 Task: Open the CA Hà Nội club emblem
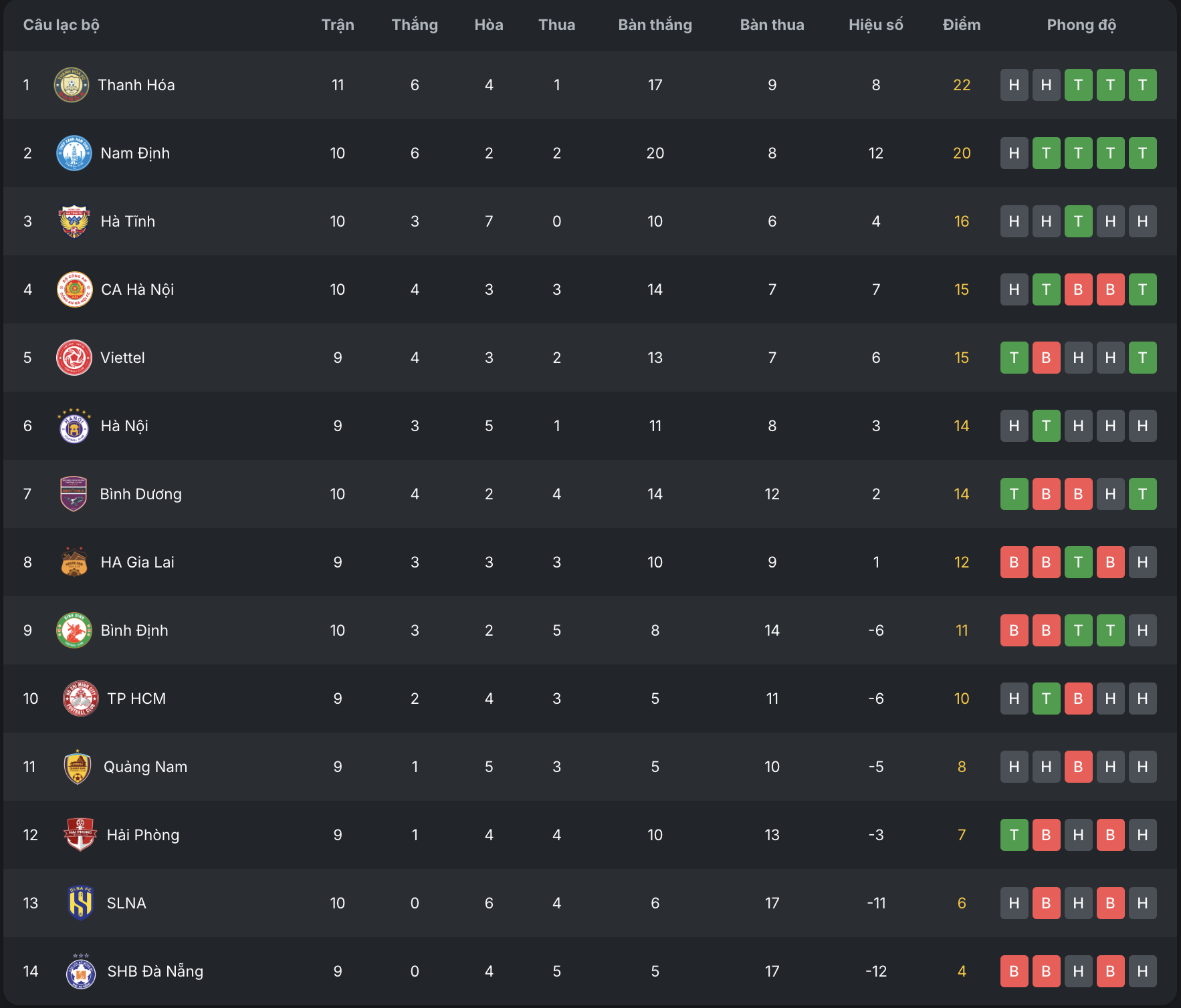coord(74,289)
